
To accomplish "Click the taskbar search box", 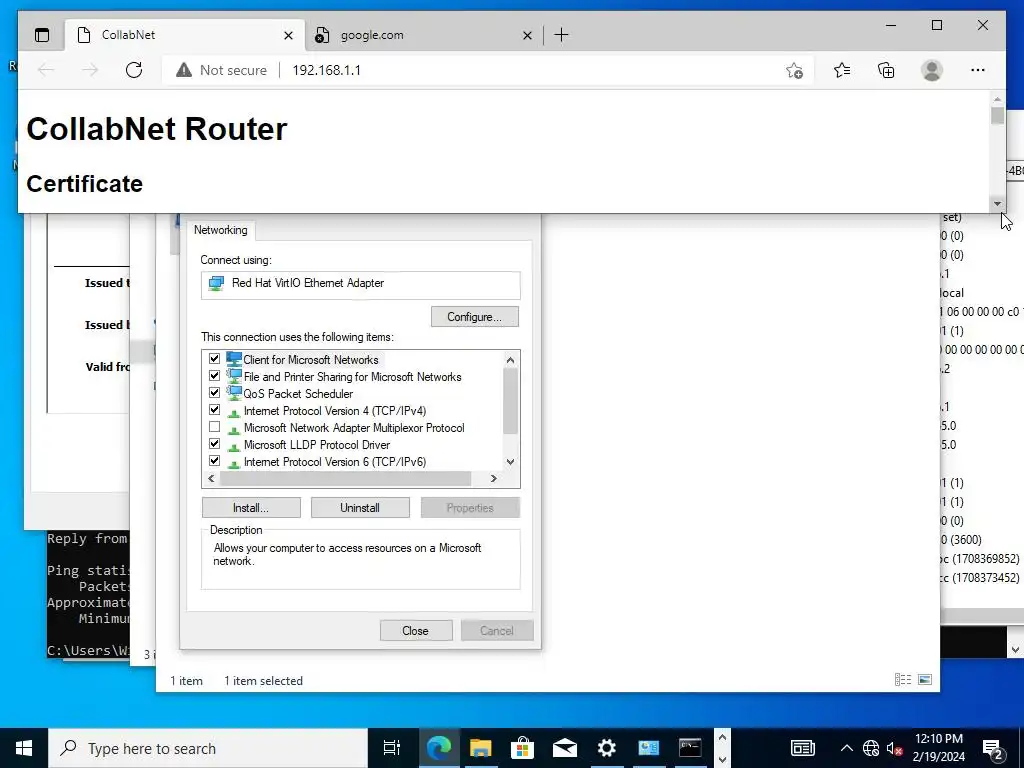I will tap(208, 748).
